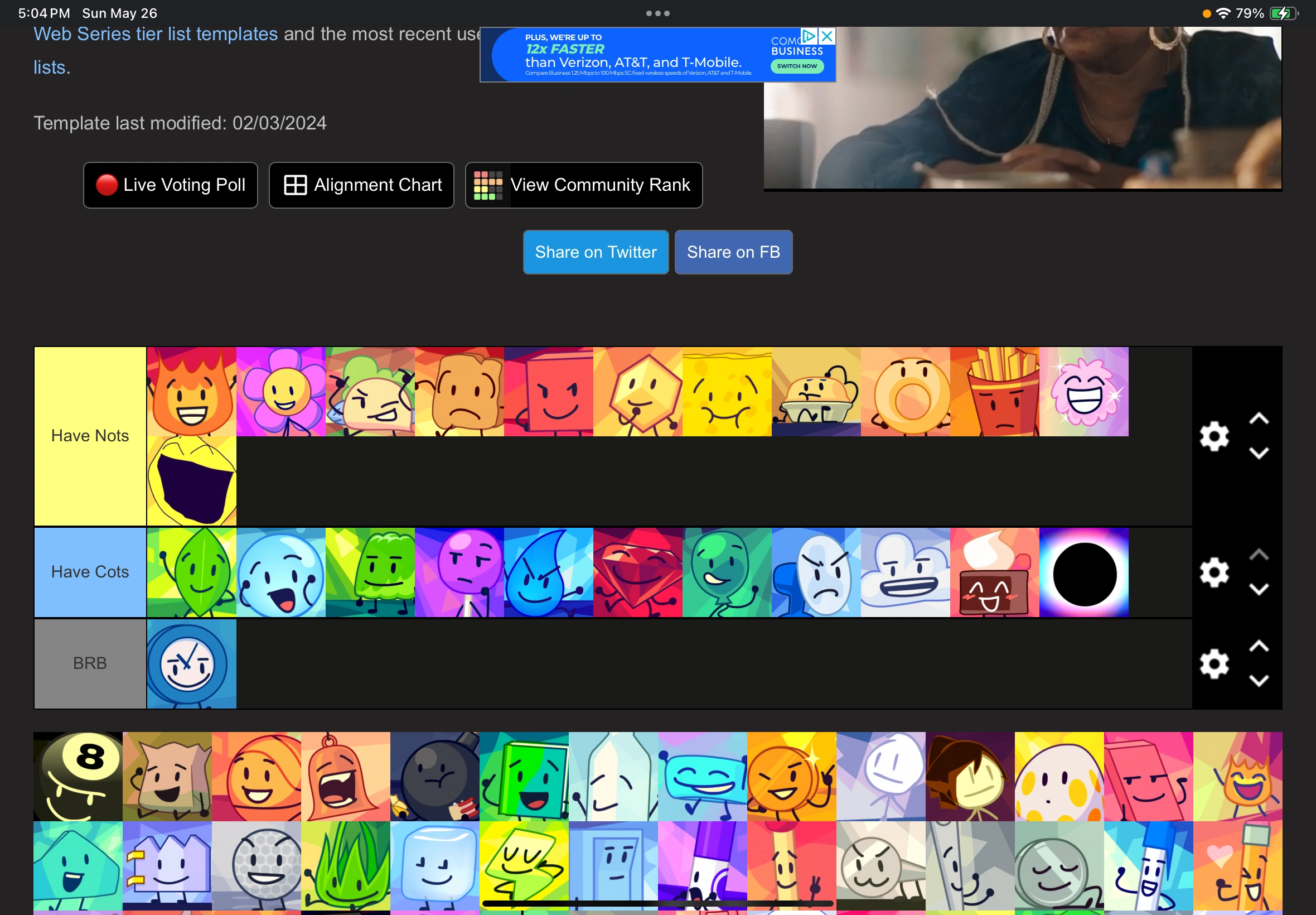The height and width of the screenshot is (915, 1316).
Task: Click the colorful View Community Rank grid icon
Action: point(487,185)
